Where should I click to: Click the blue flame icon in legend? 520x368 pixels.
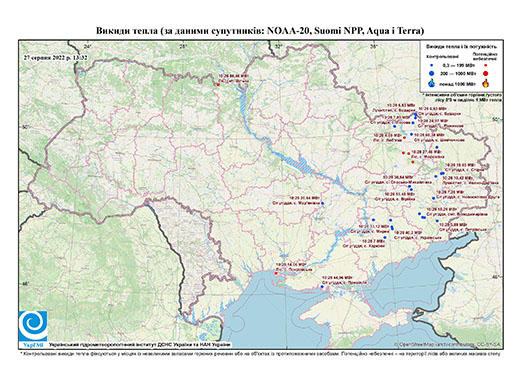[432, 83]
